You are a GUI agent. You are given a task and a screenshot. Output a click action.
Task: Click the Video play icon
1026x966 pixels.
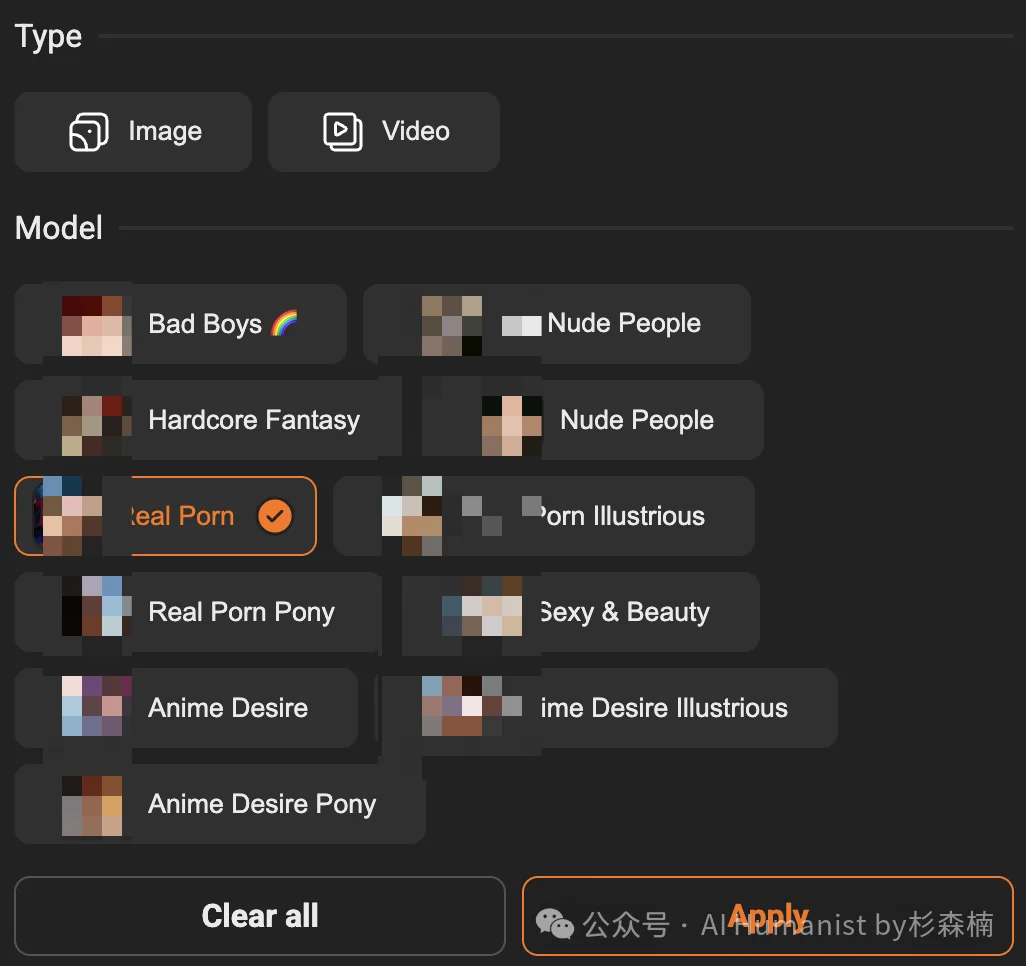coord(342,132)
